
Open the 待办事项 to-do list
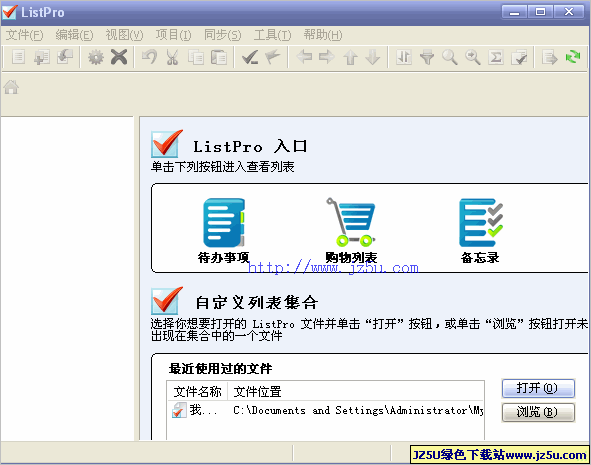pyautogui.click(x=224, y=231)
